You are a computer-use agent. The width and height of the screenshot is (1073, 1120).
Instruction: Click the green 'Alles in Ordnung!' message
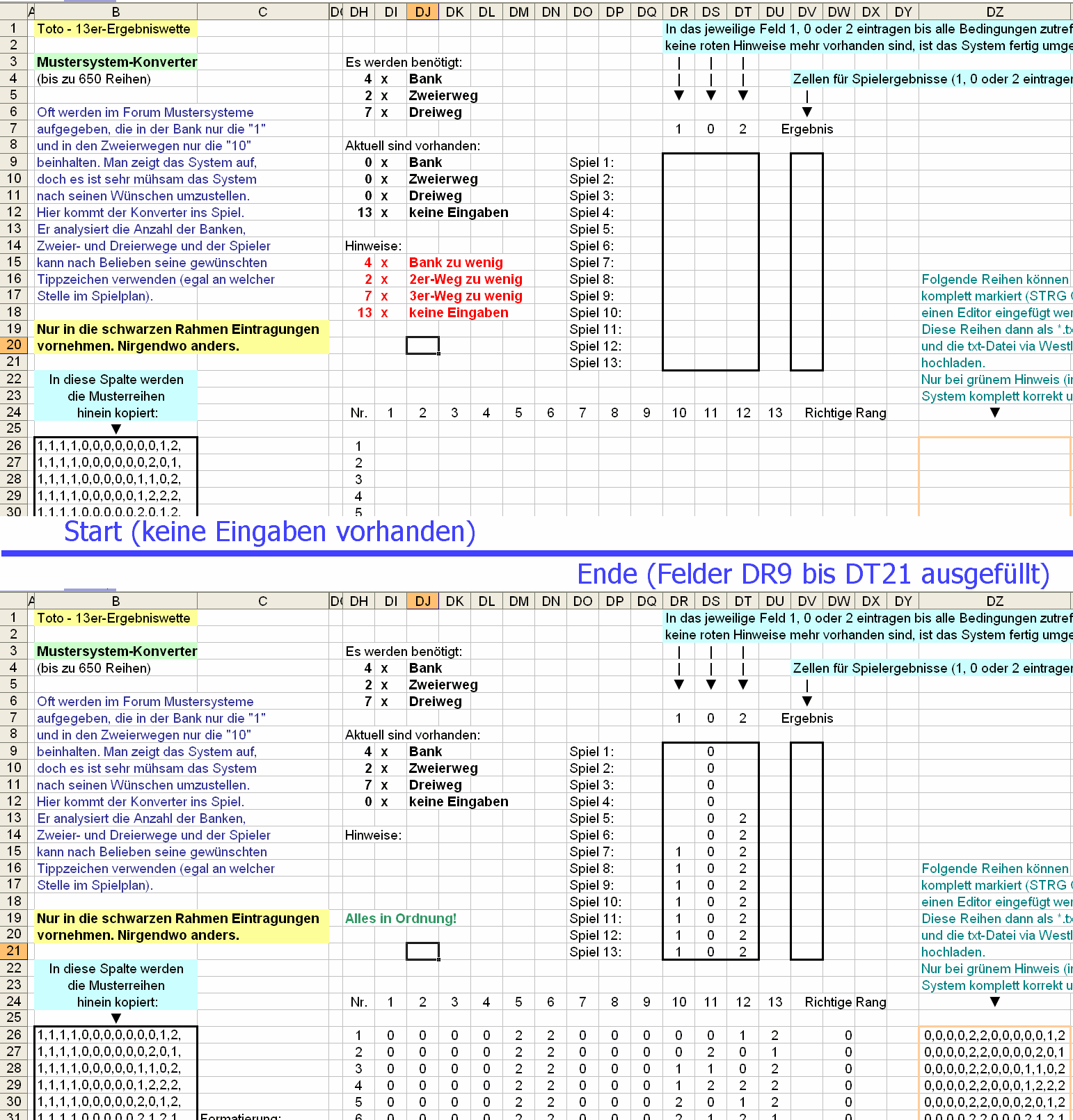[401, 918]
